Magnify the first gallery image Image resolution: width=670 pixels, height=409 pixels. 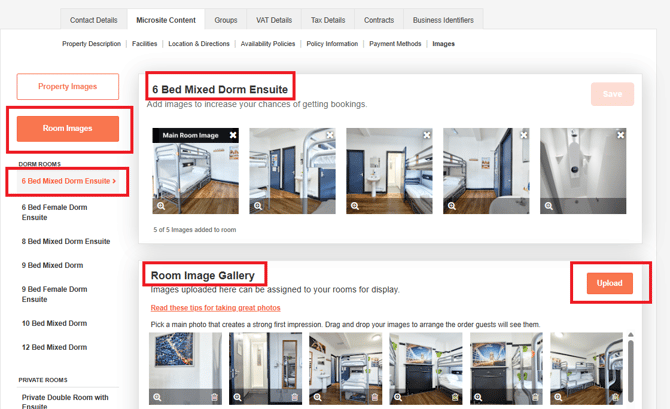pyautogui.click(x=157, y=397)
